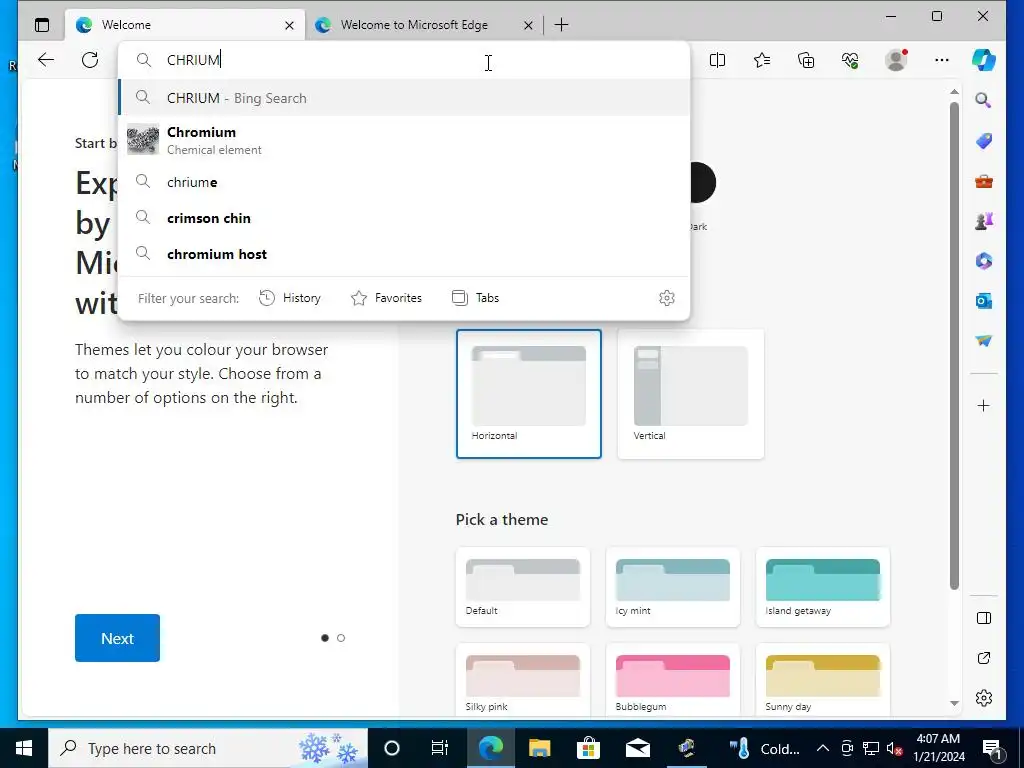Filter search by Tabs
This screenshot has width=1024, height=768.
(475, 298)
